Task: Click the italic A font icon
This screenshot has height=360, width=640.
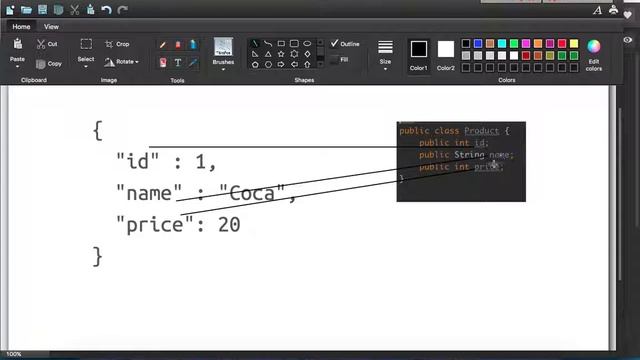Action: coord(598,10)
